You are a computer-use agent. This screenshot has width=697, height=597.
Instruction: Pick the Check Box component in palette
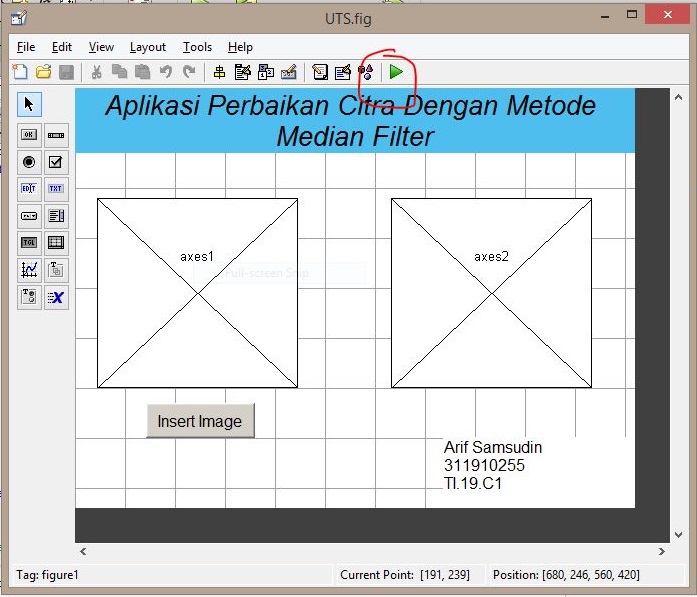click(56, 162)
